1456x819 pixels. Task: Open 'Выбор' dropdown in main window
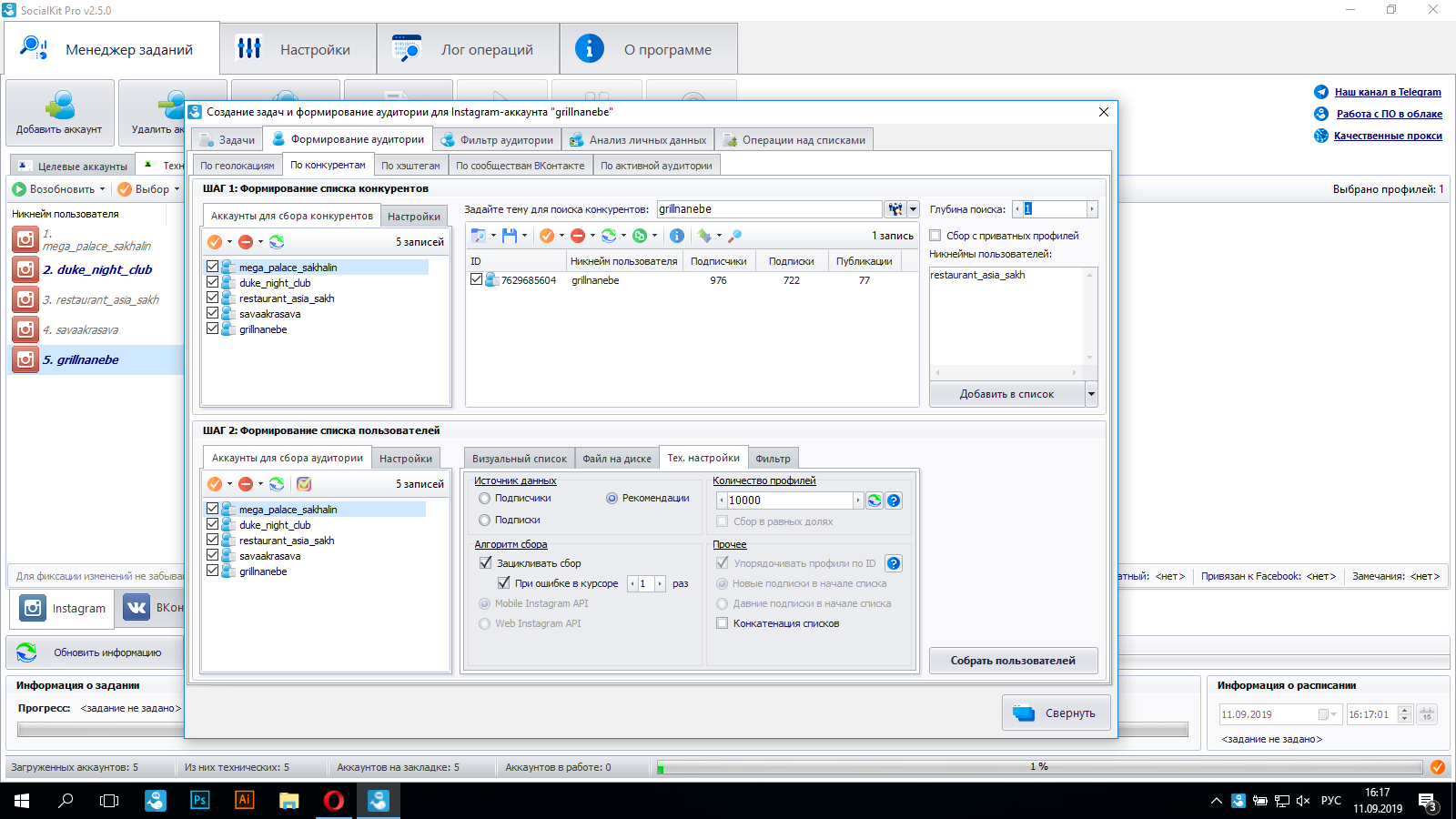(x=177, y=189)
